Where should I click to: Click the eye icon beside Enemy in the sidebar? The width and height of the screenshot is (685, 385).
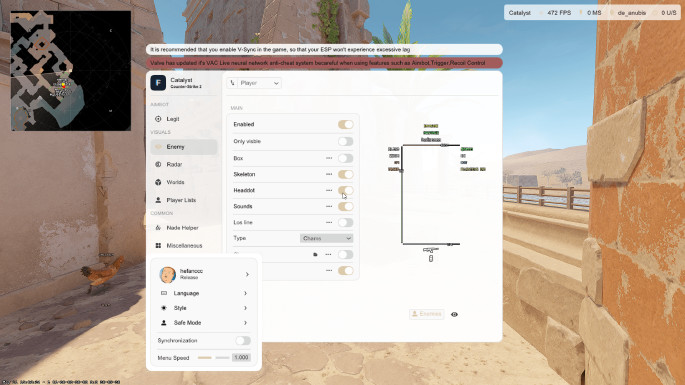[158, 147]
